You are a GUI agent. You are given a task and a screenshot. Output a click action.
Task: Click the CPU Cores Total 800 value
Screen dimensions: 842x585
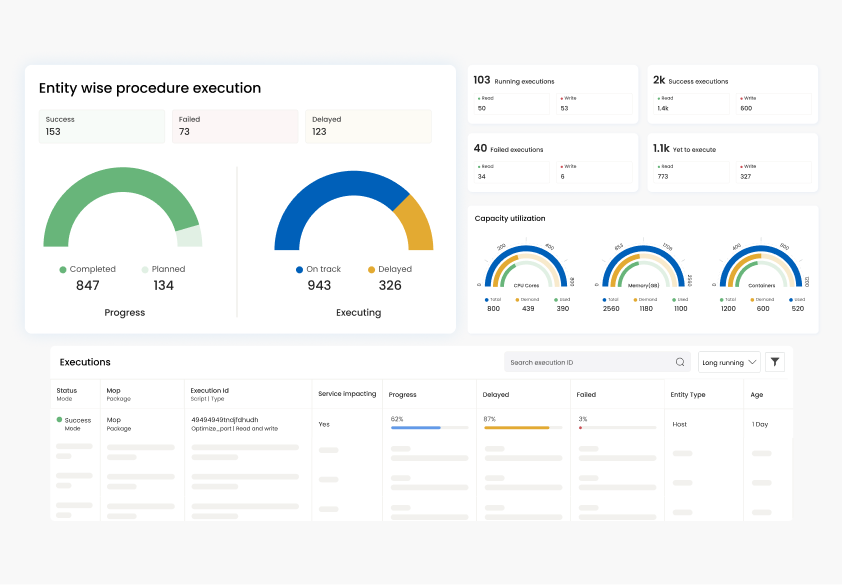pyautogui.click(x=493, y=309)
